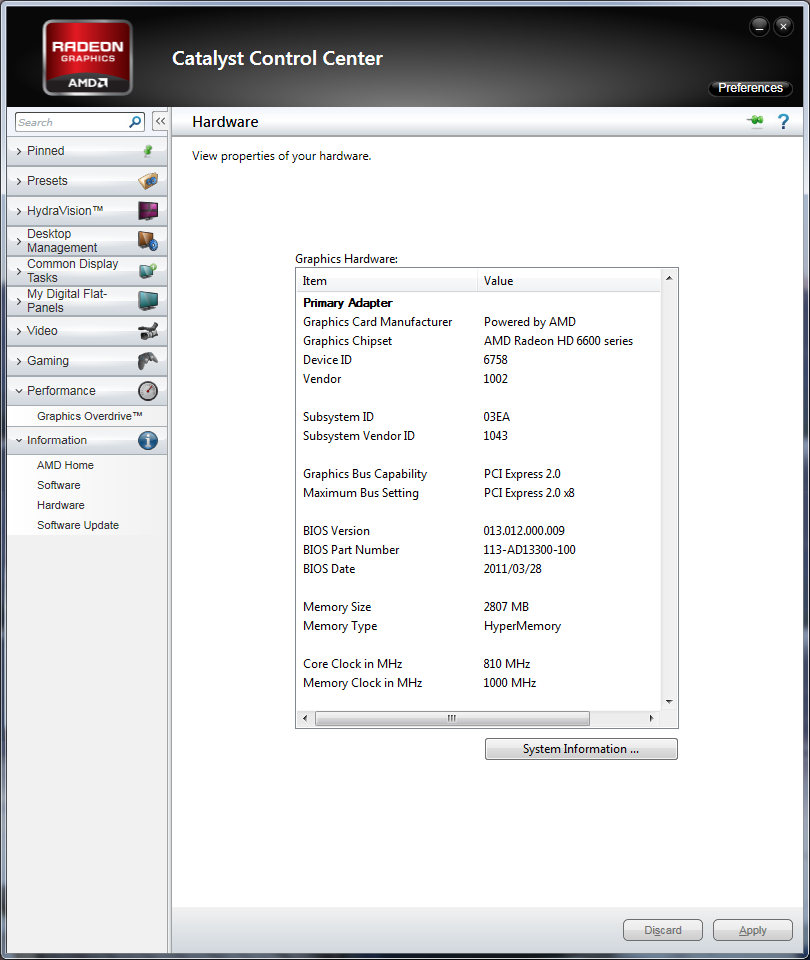Select the Graphics Bus Capability row
This screenshot has width=810, height=960.
click(x=478, y=474)
